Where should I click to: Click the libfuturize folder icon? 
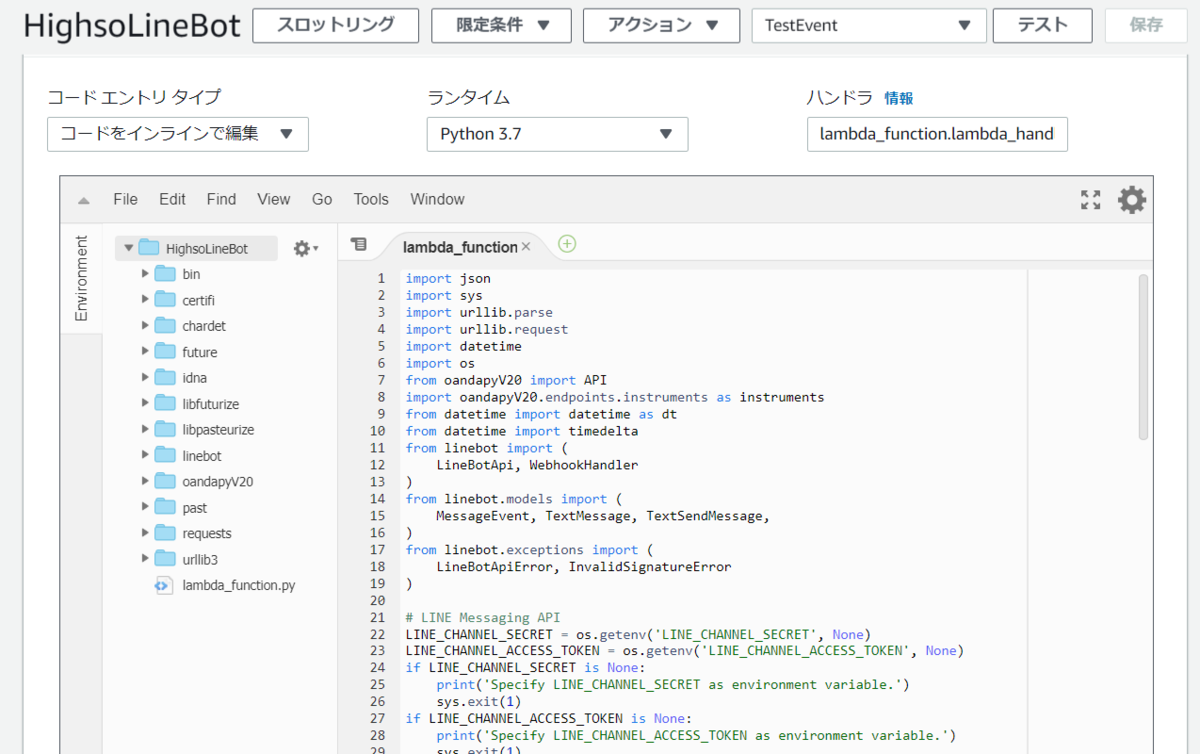(x=165, y=404)
